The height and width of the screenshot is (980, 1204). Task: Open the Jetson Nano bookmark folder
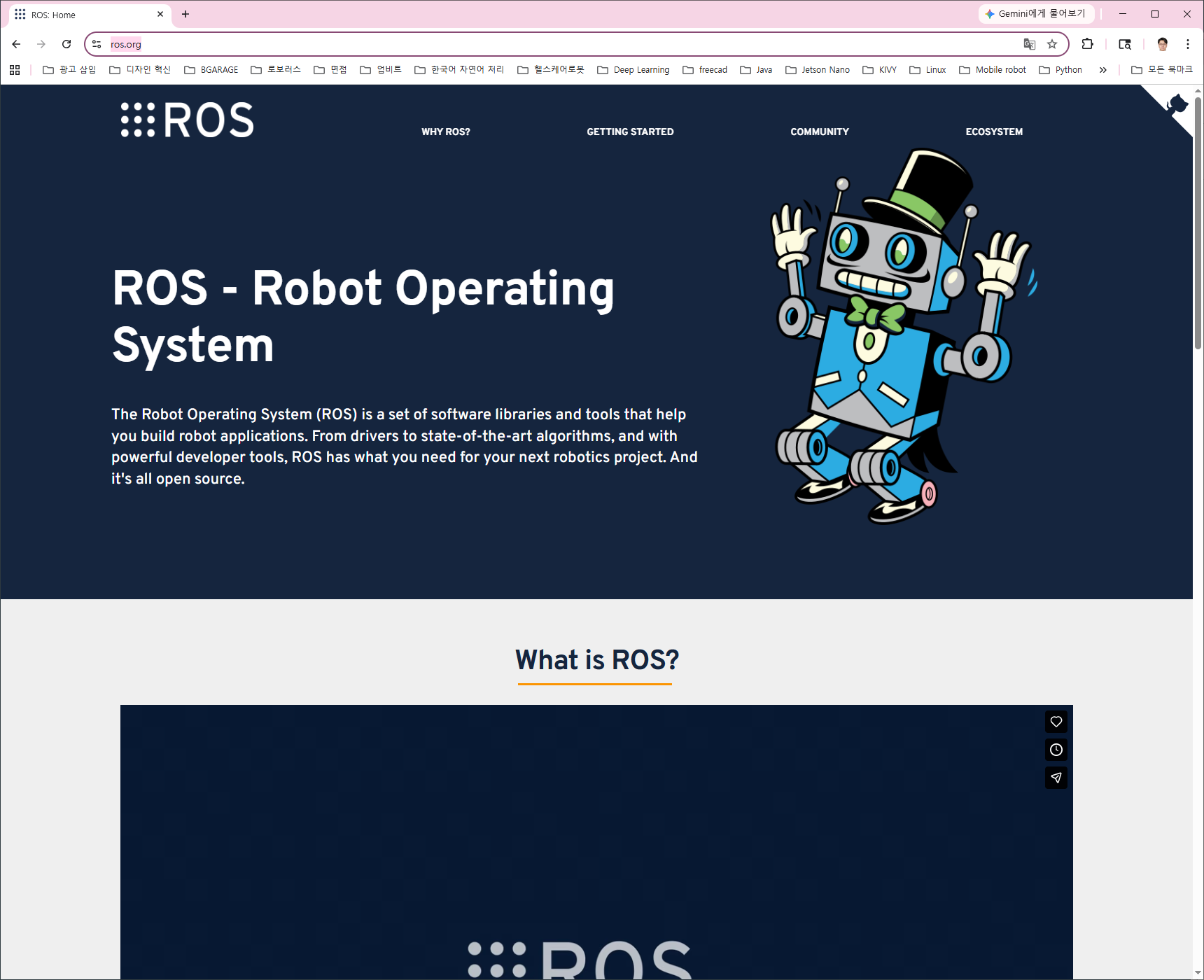coord(818,70)
